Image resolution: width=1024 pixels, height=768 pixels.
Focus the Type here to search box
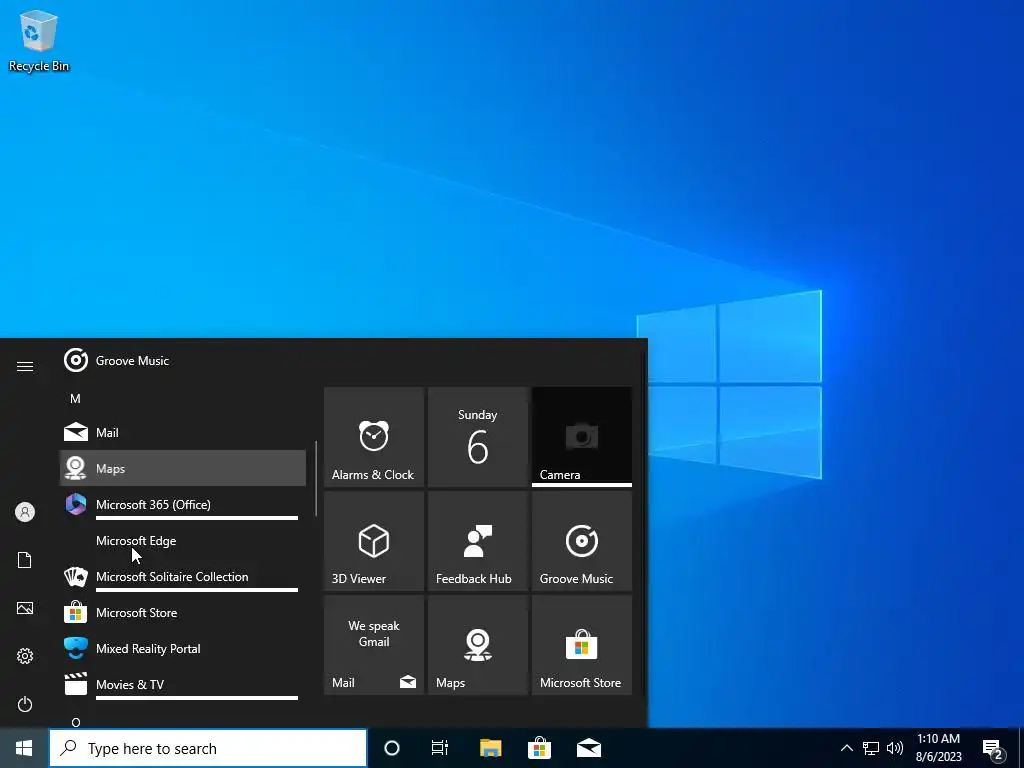point(208,748)
